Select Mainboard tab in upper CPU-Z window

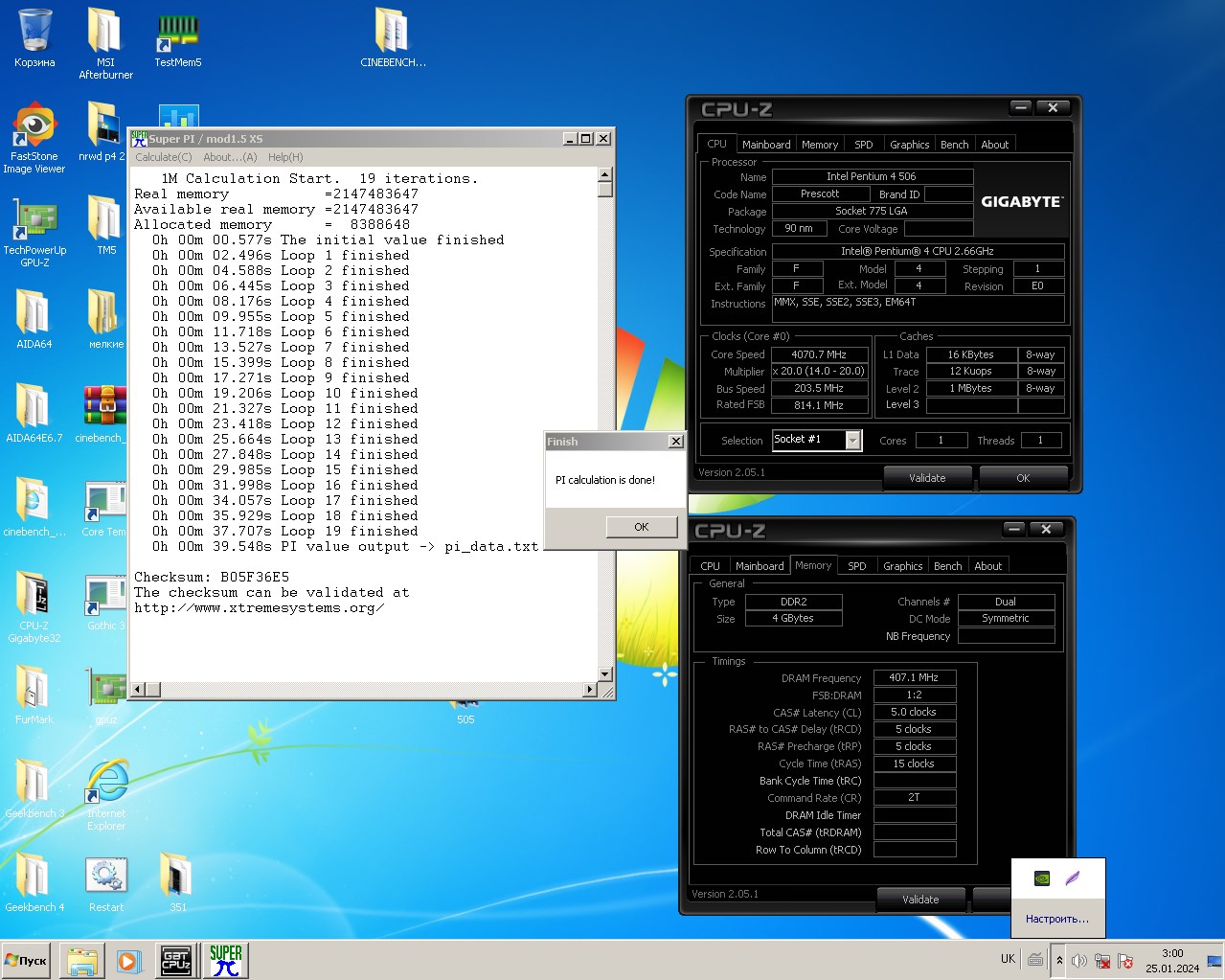pyautogui.click(x=766, y=145)
